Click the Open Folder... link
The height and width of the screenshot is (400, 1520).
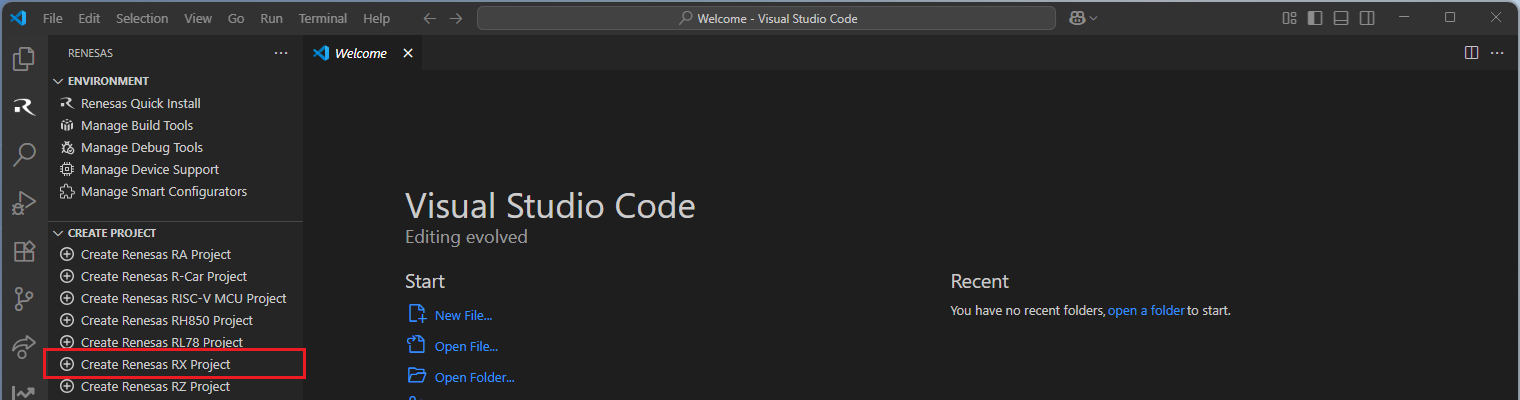click(474, 377)
